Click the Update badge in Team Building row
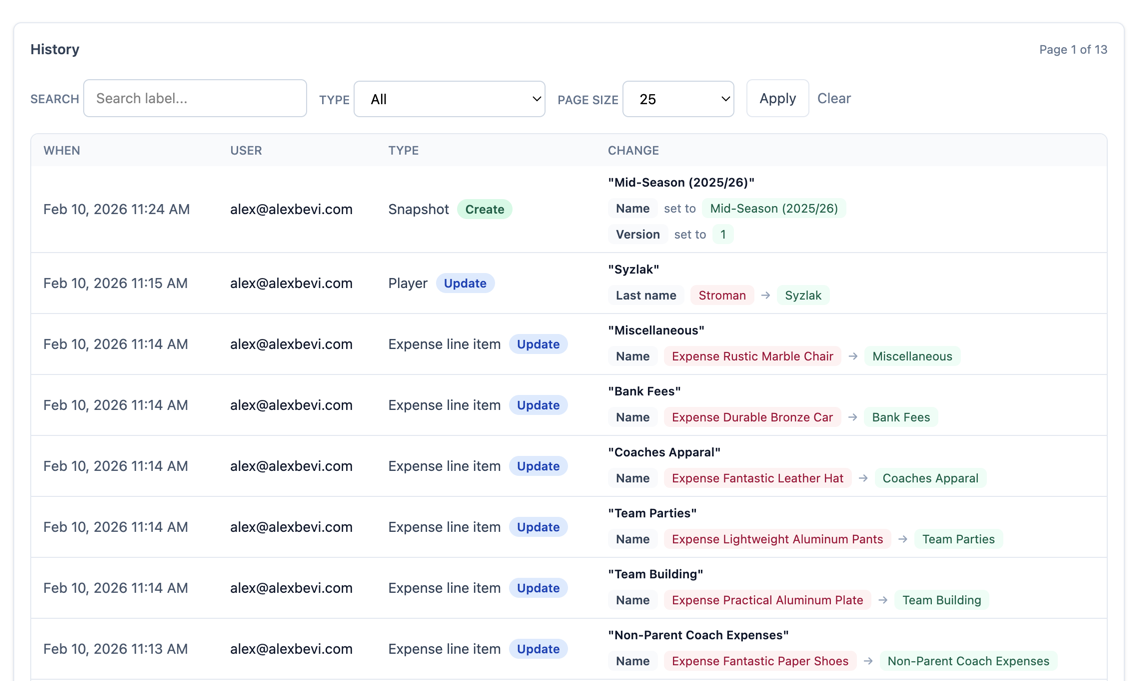1135x681 pixels. (538, 589)
